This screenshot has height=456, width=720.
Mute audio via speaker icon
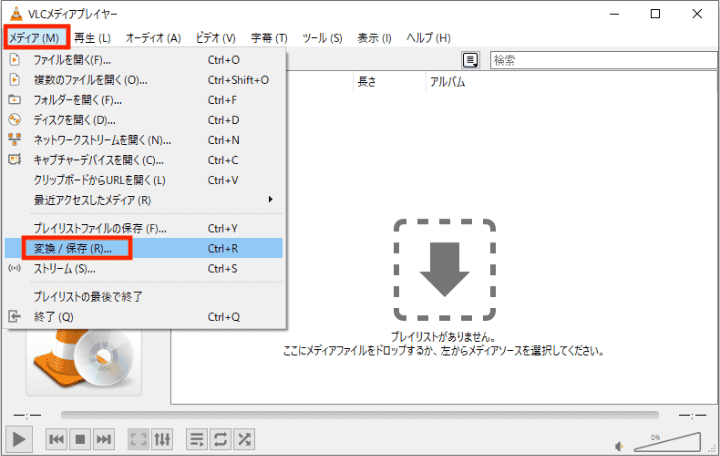coord(619,446)
